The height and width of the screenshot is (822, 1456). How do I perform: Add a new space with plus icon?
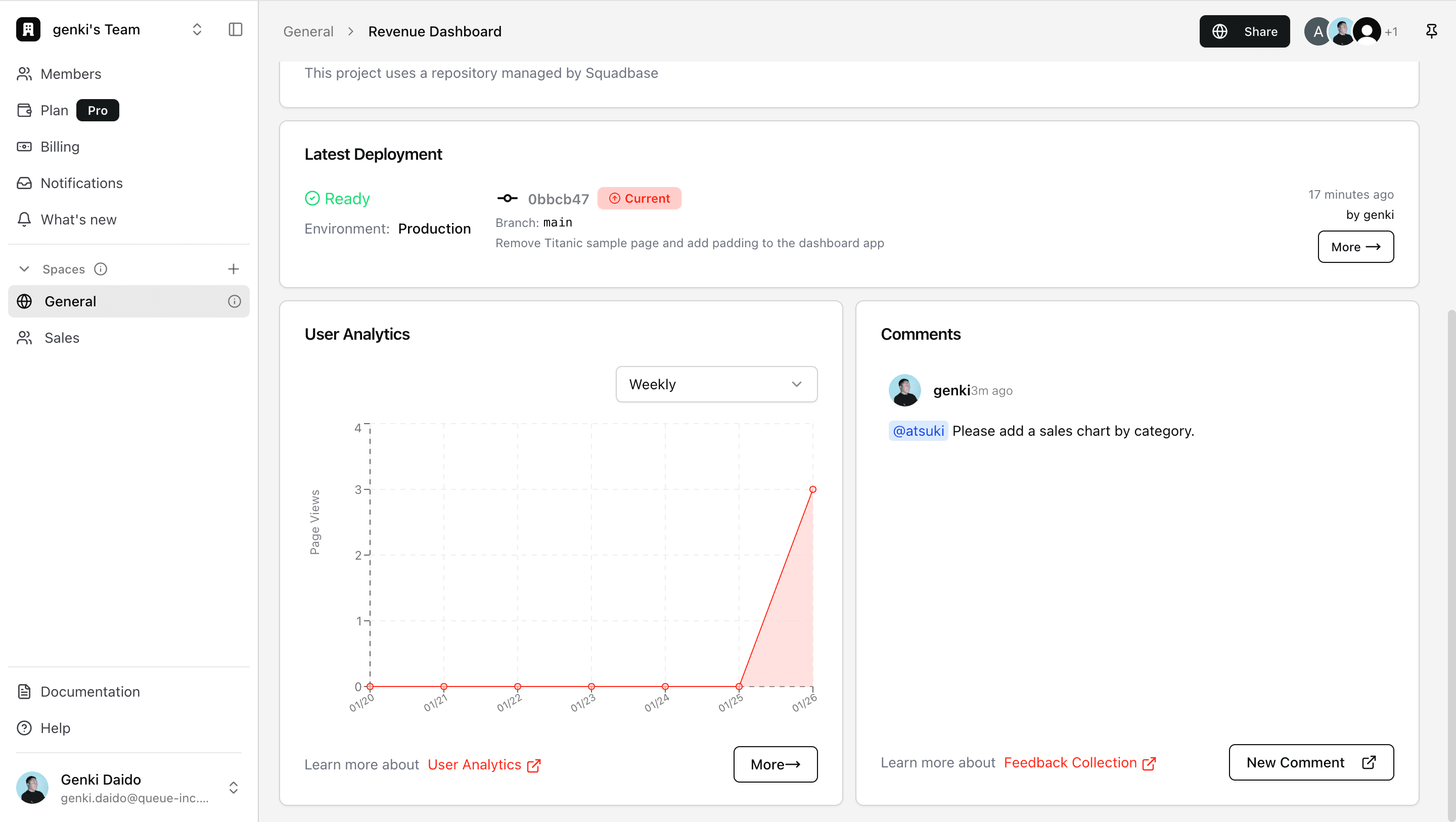point(234,269)
